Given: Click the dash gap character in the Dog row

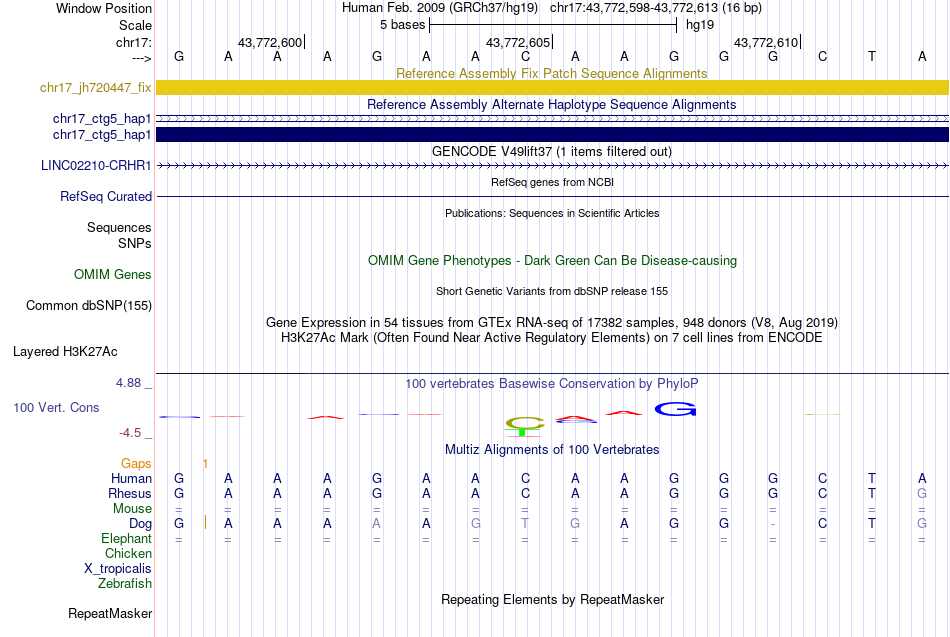Looking at the screenshot, I should tap(773, 524).
